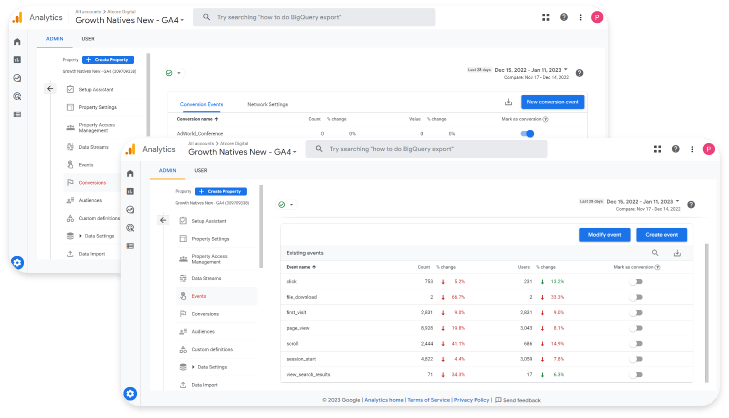Open Terms of Service footer link
This screenshot has width=729, height=418.
(429, 400)
